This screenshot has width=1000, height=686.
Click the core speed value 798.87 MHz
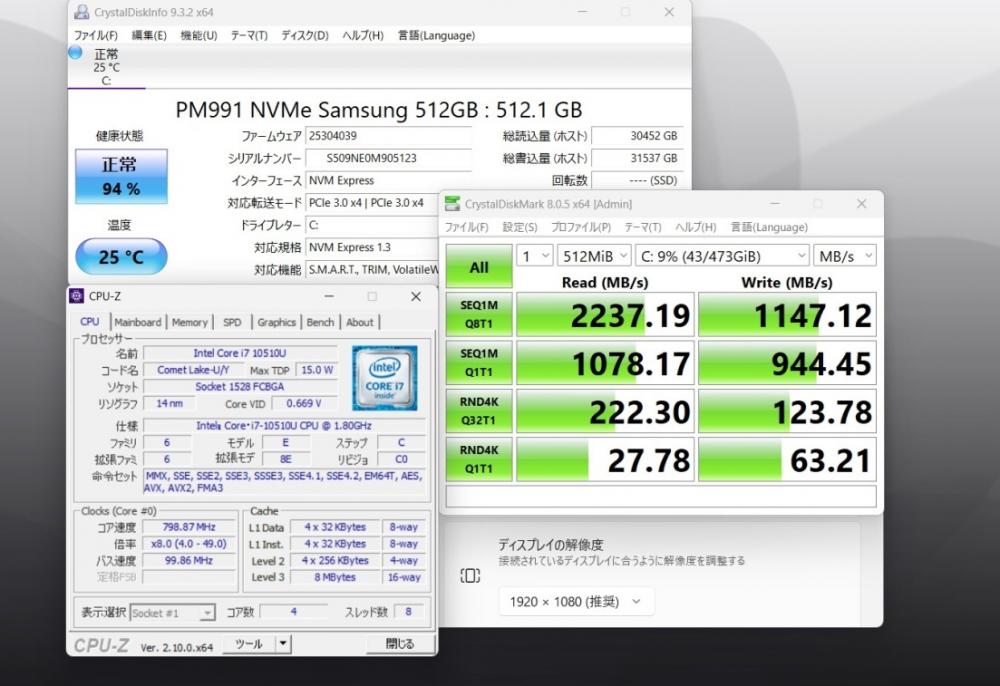[189, 527]
